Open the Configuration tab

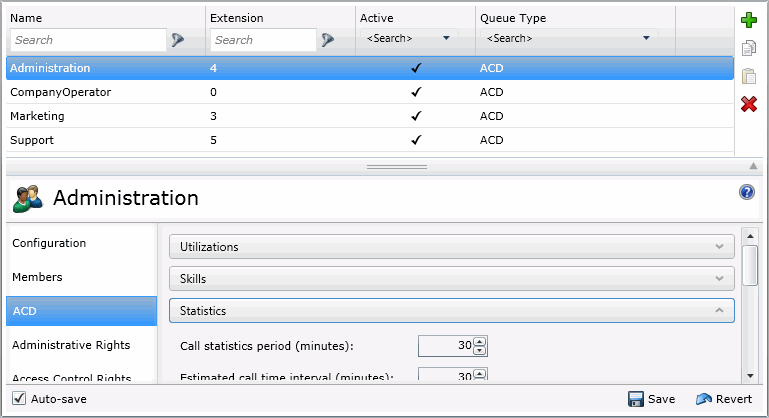click(x=49, y=243)
